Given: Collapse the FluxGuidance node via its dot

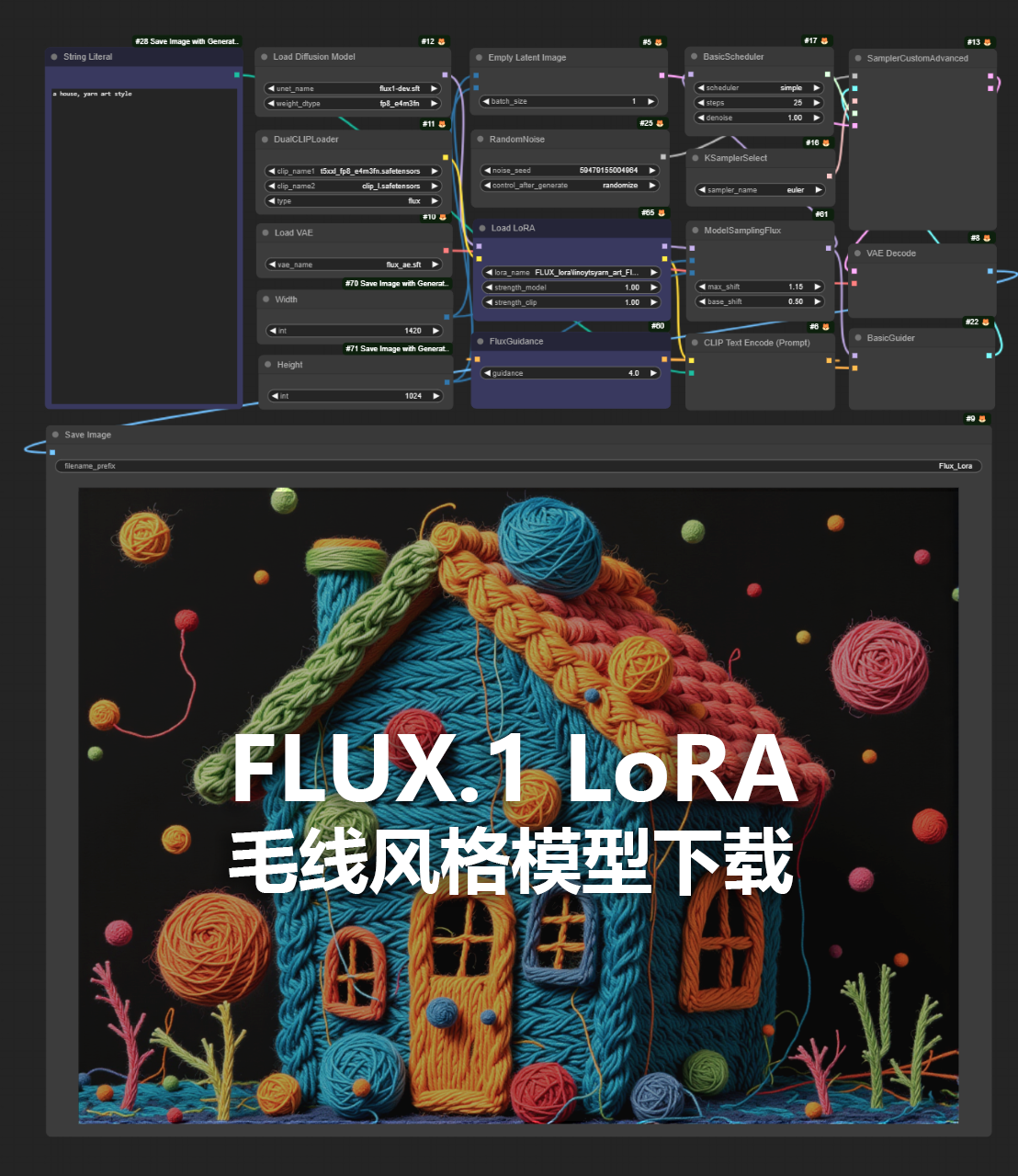Looking at the screenshot, I should [481, 341].
